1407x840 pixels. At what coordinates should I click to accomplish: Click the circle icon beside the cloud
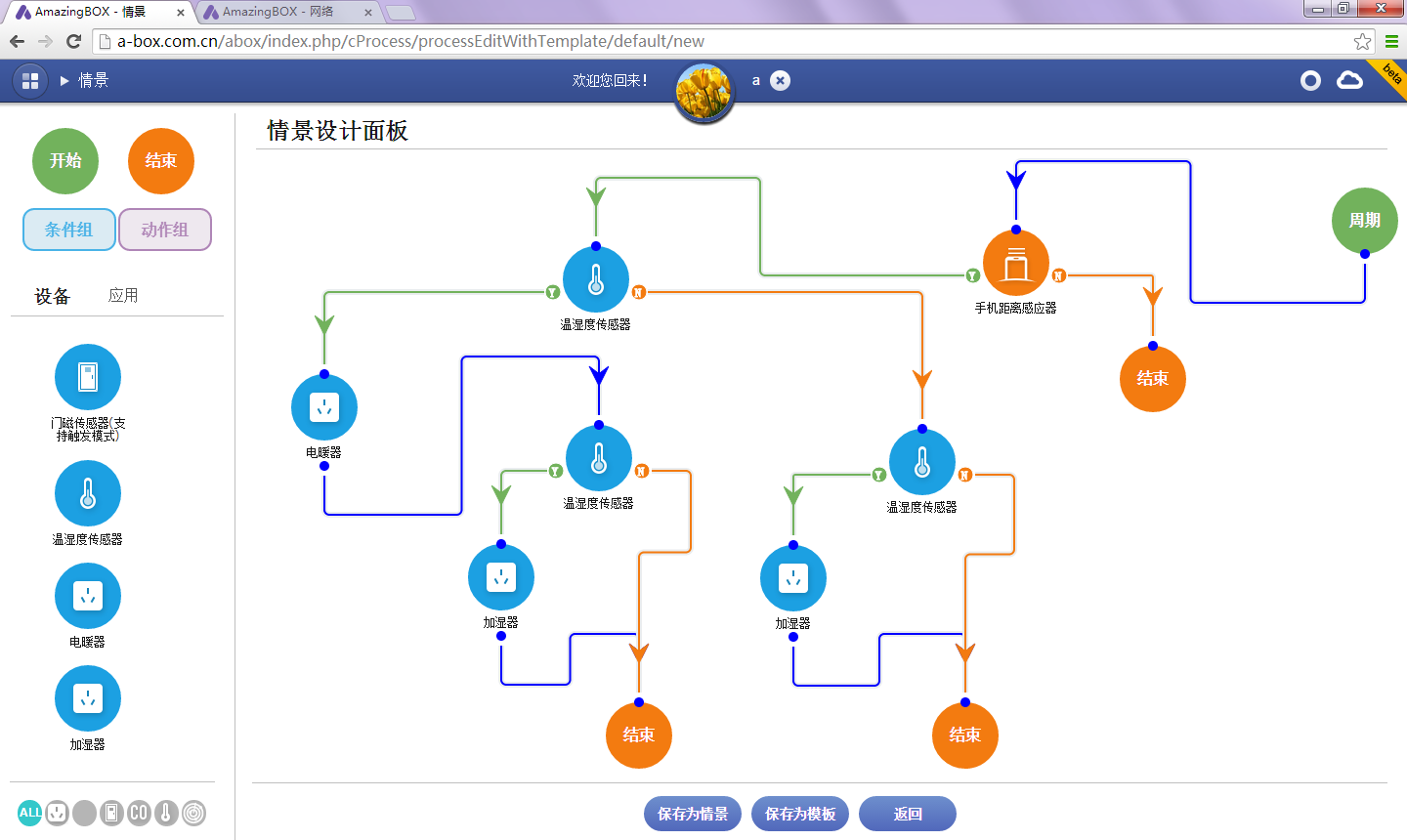click(x=1310, y=81)
